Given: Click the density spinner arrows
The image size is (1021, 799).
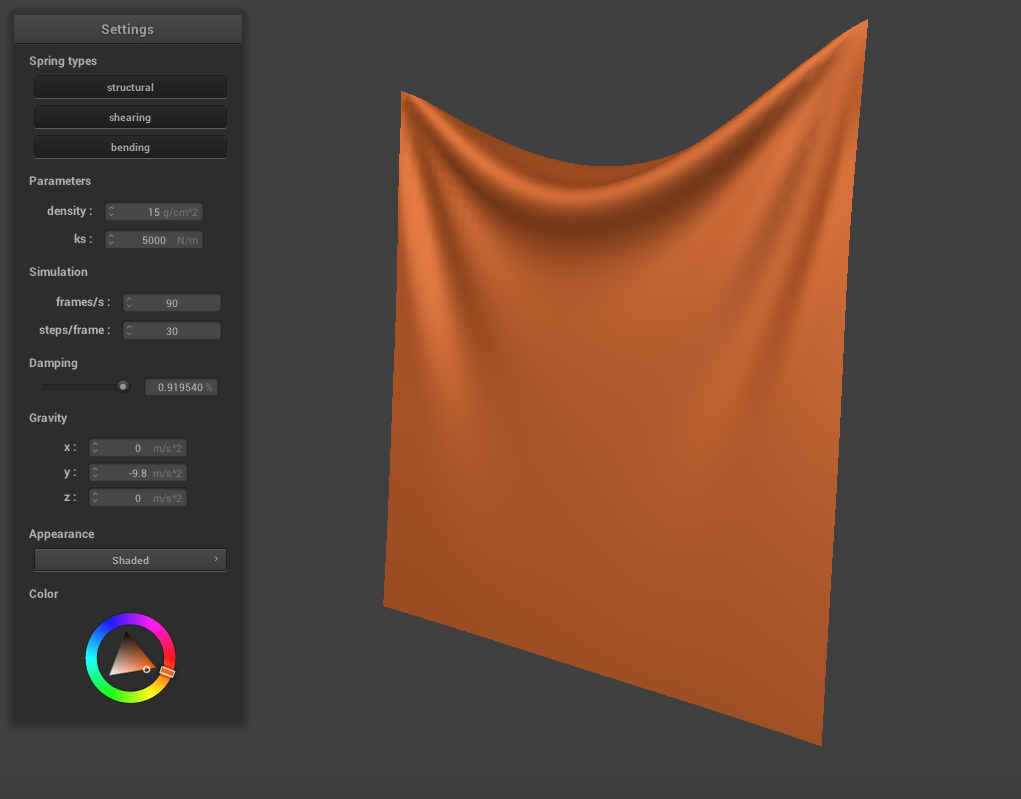Looking at the screenshot, I should pos(111,212).
